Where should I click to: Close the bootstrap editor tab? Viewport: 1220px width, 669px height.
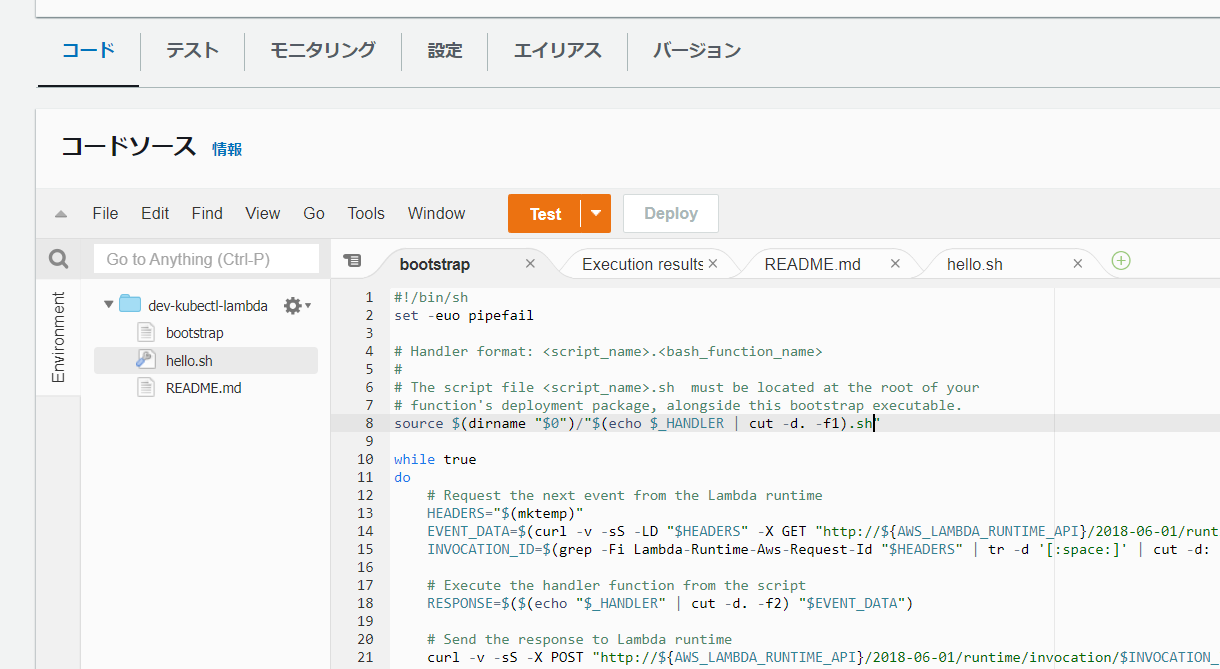530,264
